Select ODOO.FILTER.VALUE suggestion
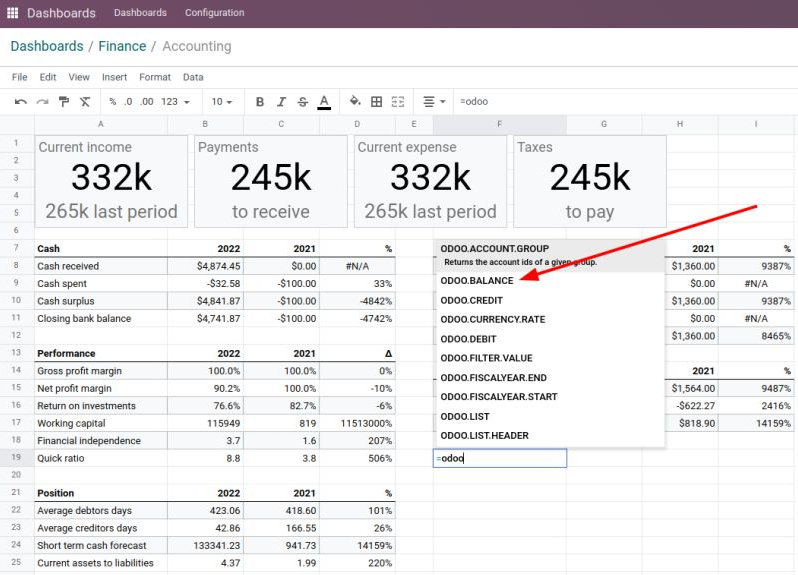The image size is (798, 575). [x=550, y=358]
